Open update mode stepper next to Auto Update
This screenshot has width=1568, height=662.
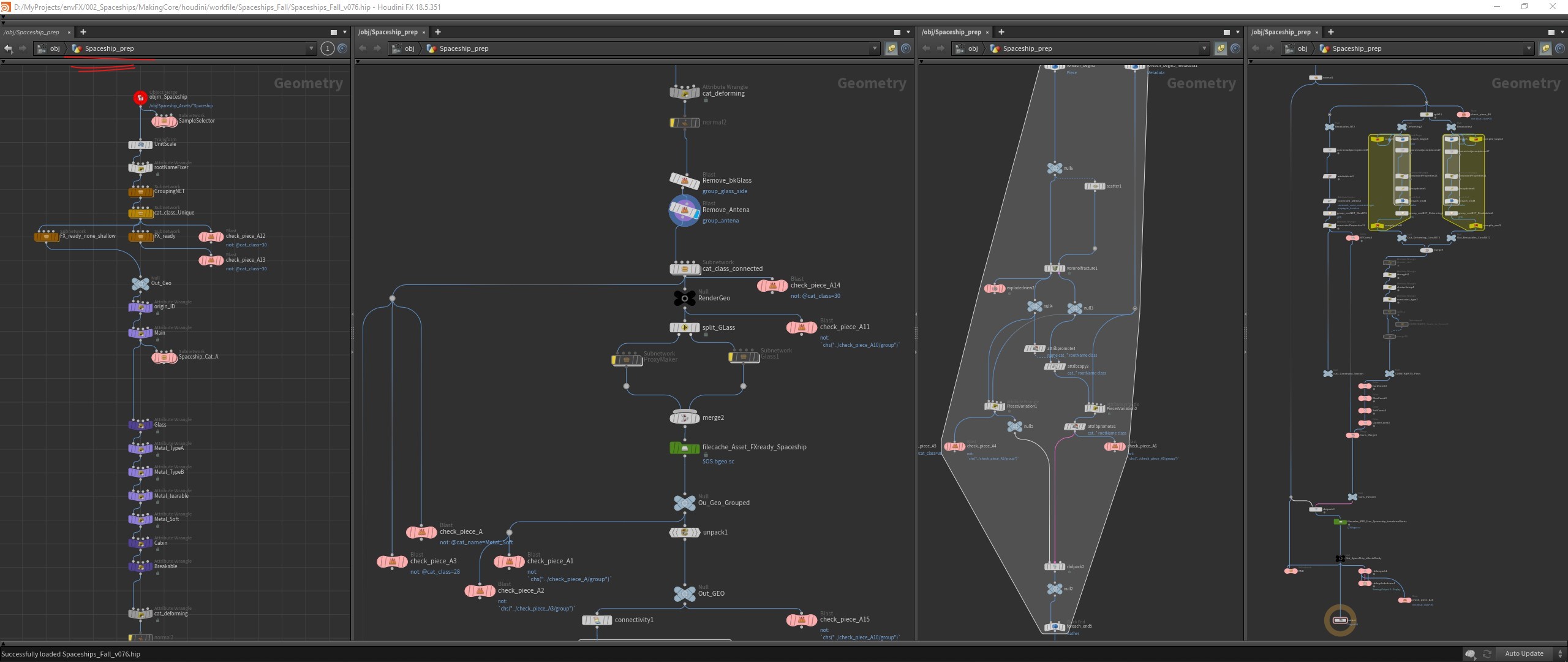point(1561,654)
